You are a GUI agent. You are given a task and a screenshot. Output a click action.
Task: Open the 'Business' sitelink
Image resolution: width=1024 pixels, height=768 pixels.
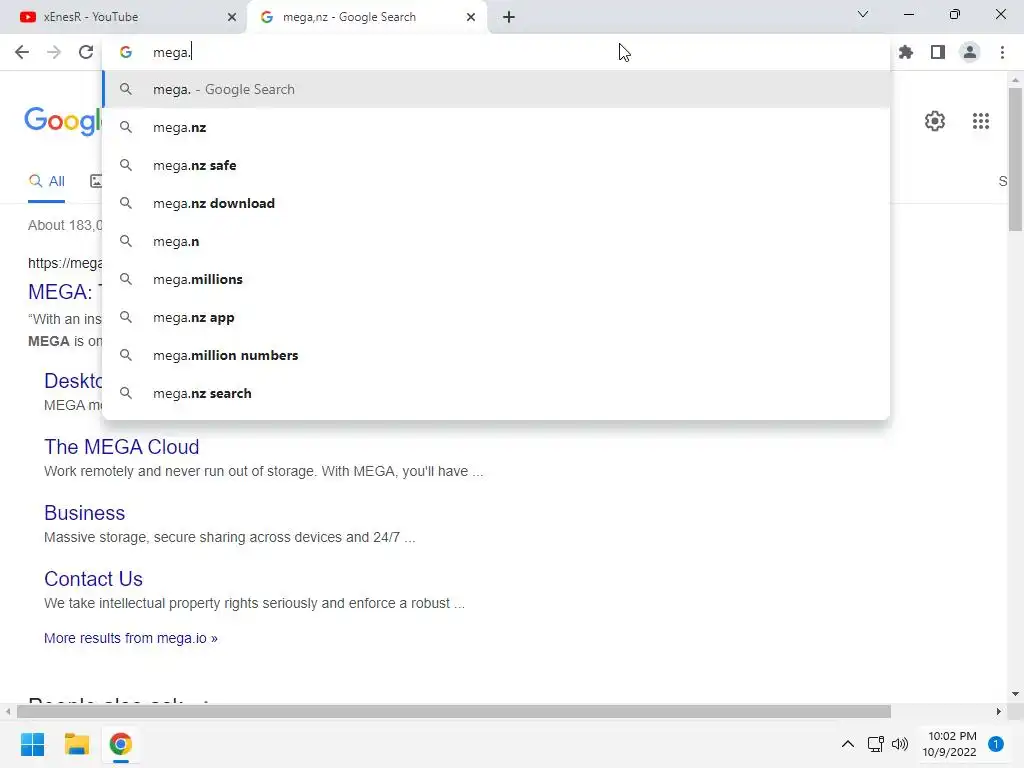point(84,513)
